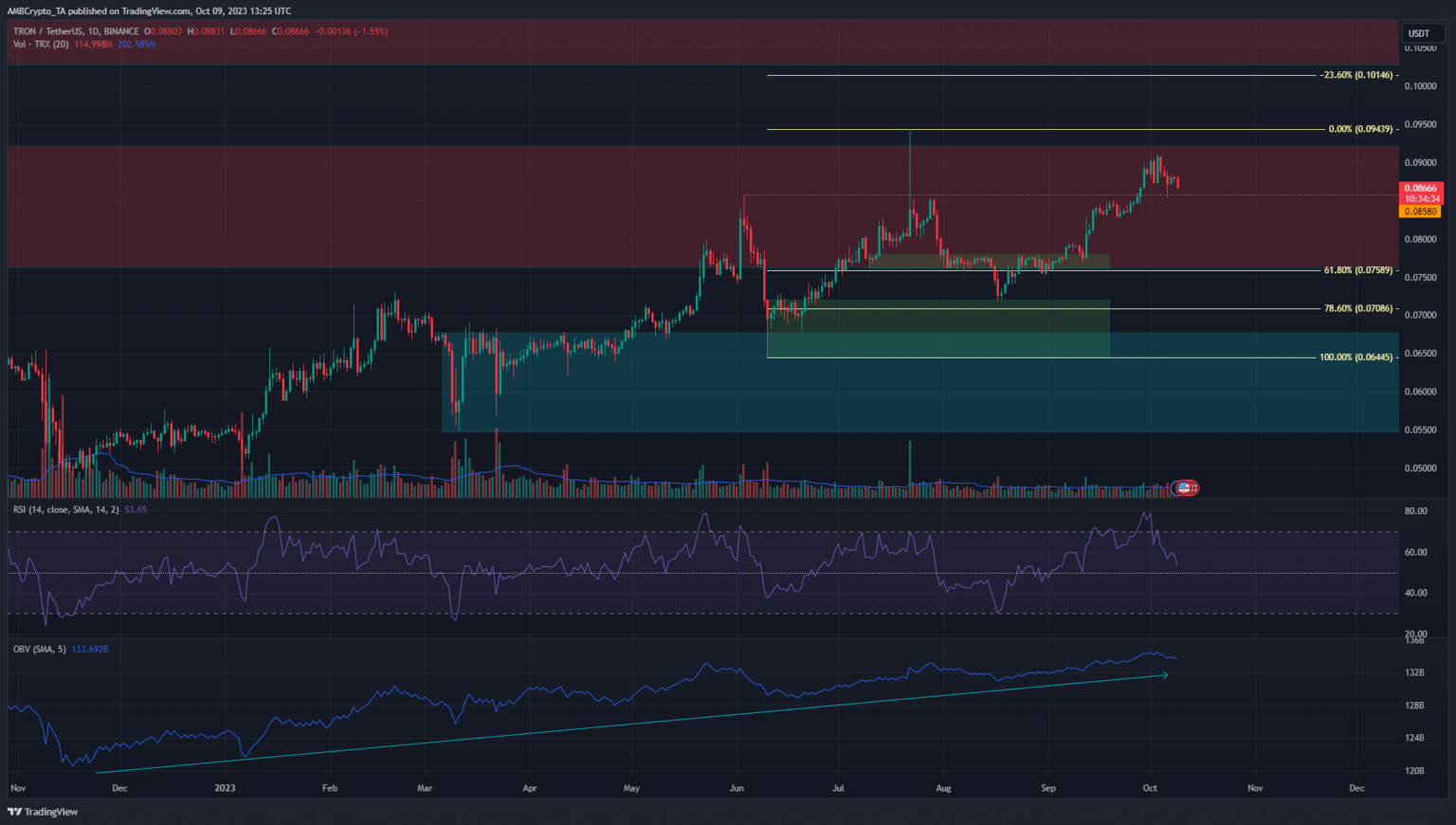The image size is (1456, 825).
Task: Click the 0.10000 price scale label
Action: click(1420, 86)
